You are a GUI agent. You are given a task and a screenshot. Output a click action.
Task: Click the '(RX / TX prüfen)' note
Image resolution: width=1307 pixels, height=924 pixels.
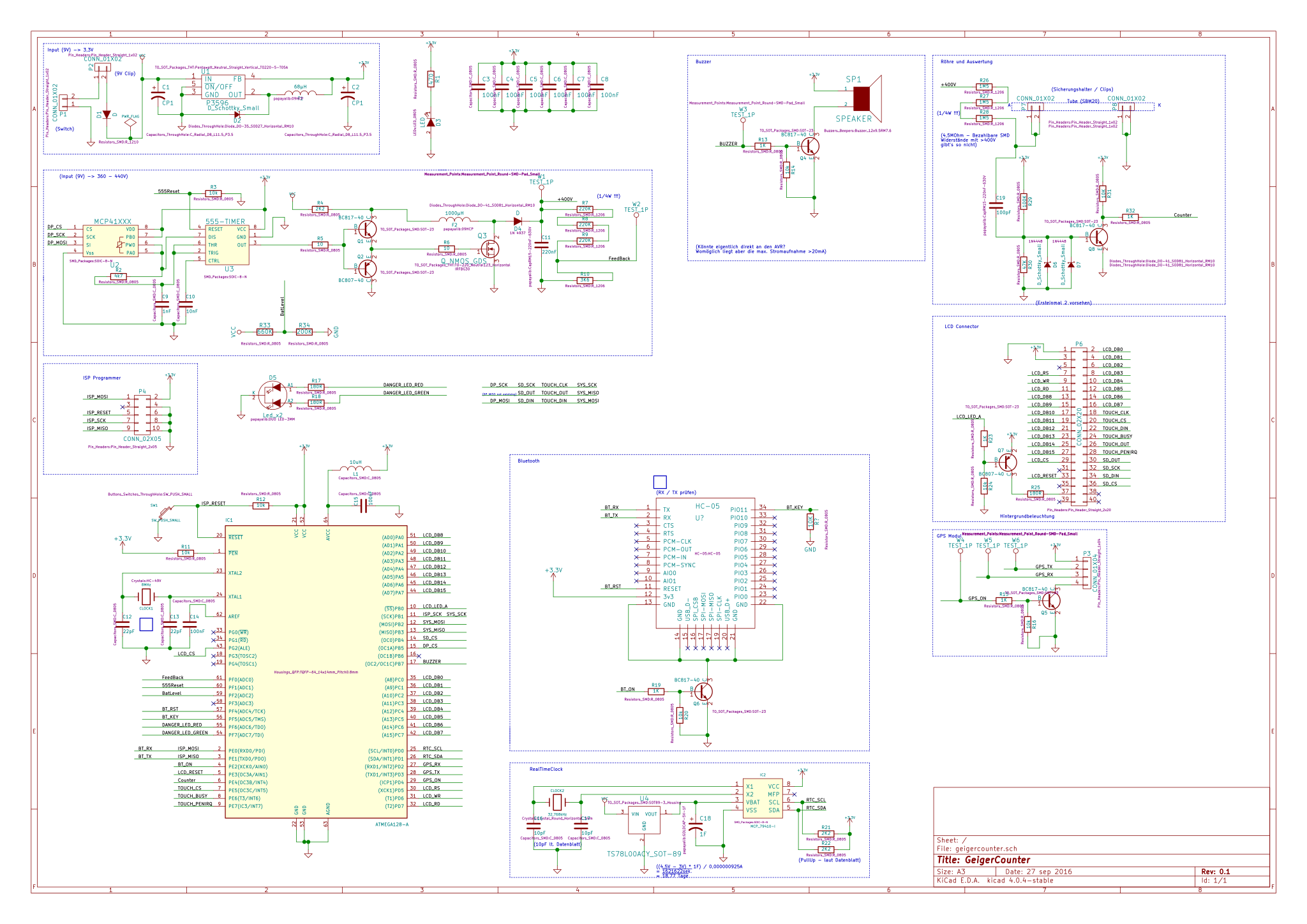pyautogui.click(x=676, y=493)
